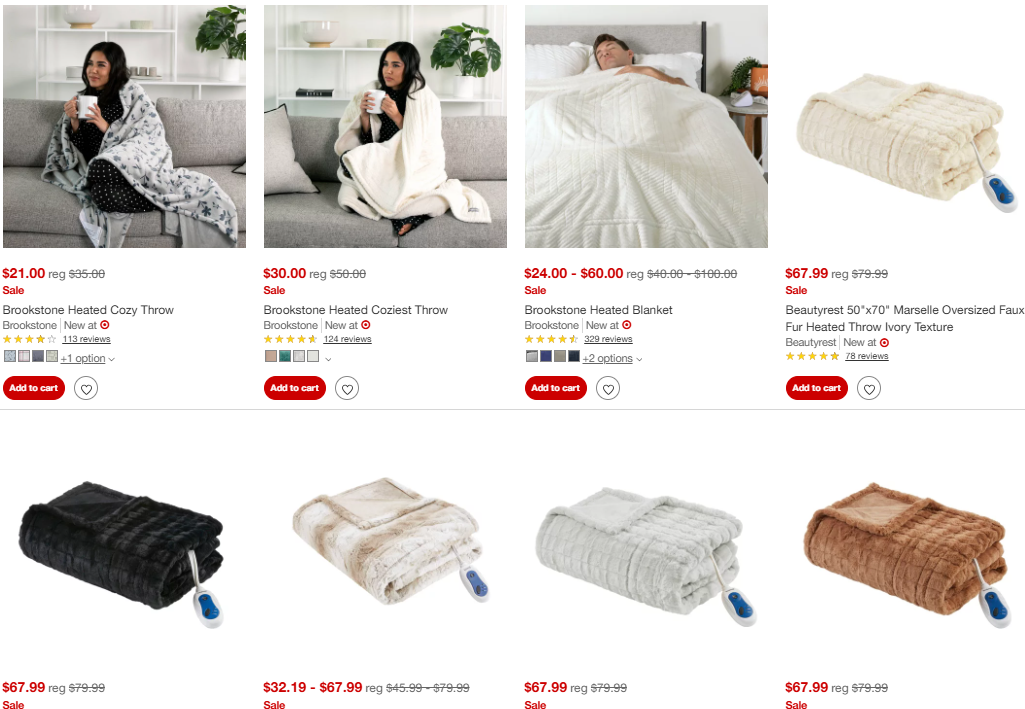Expand +2 options for Brookstone Heated Blanket
The height and width of the screenshot is (709, 1025).
coord(612,358)
